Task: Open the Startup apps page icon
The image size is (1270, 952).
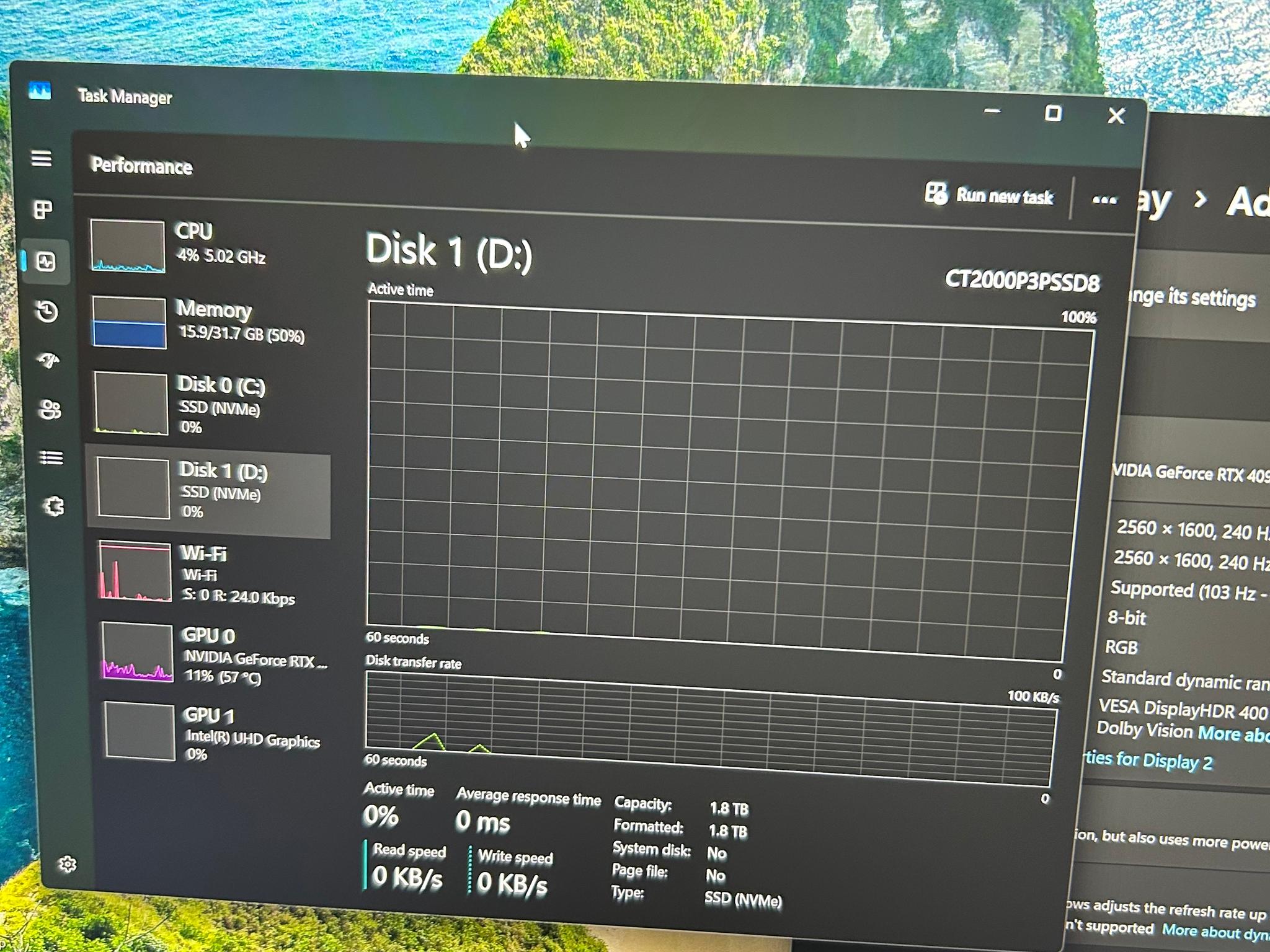Action: click(x=49, y=360)
